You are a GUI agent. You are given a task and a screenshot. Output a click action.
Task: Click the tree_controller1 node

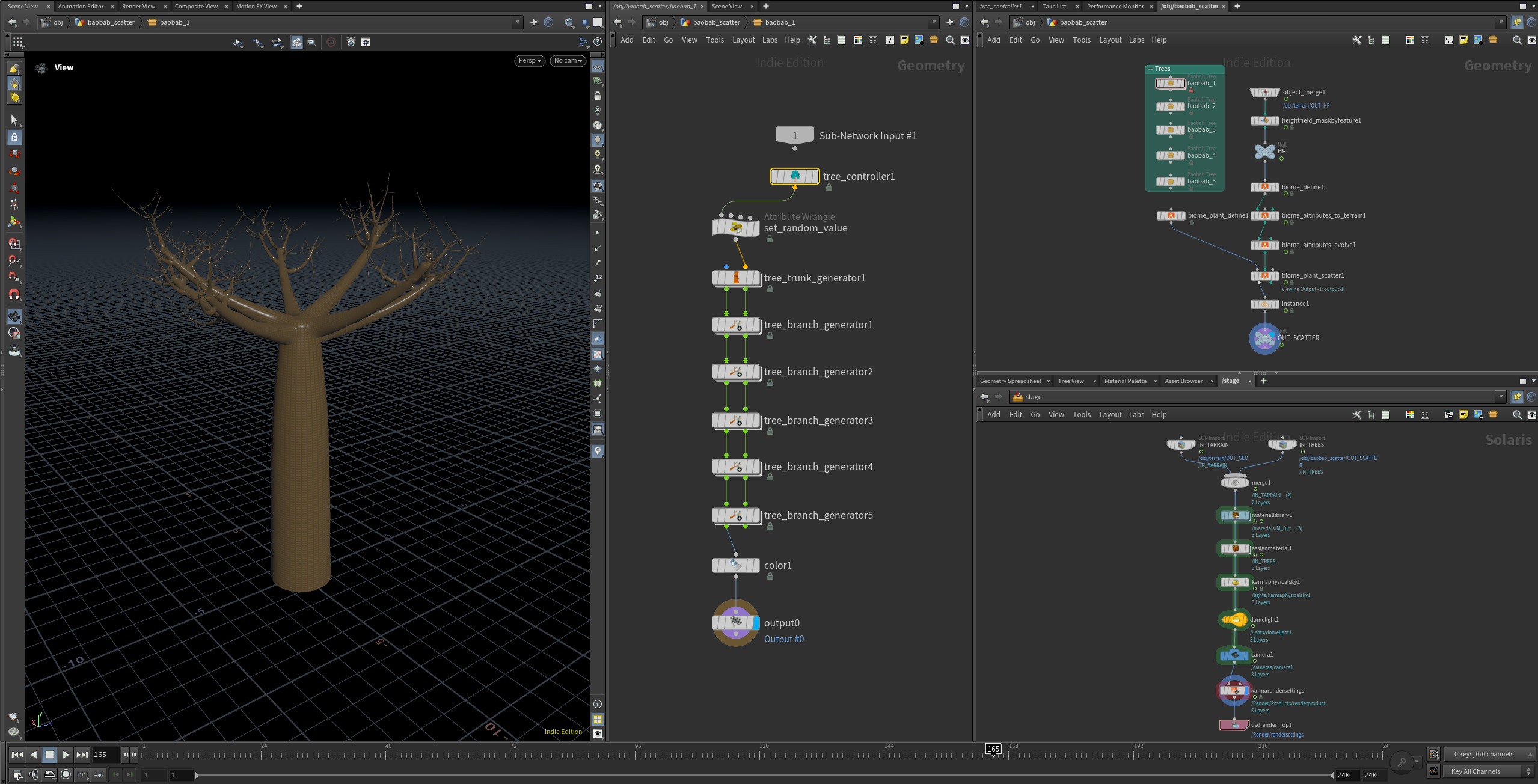tap(794, 176)
